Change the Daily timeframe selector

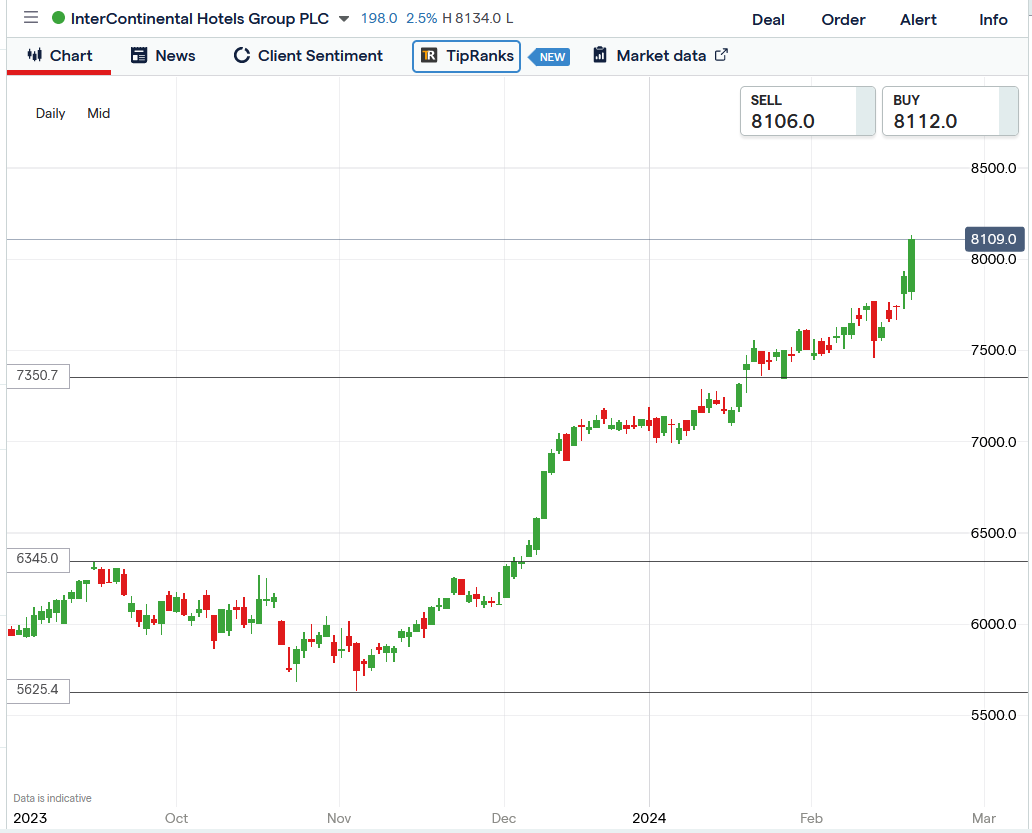[50, 113]
